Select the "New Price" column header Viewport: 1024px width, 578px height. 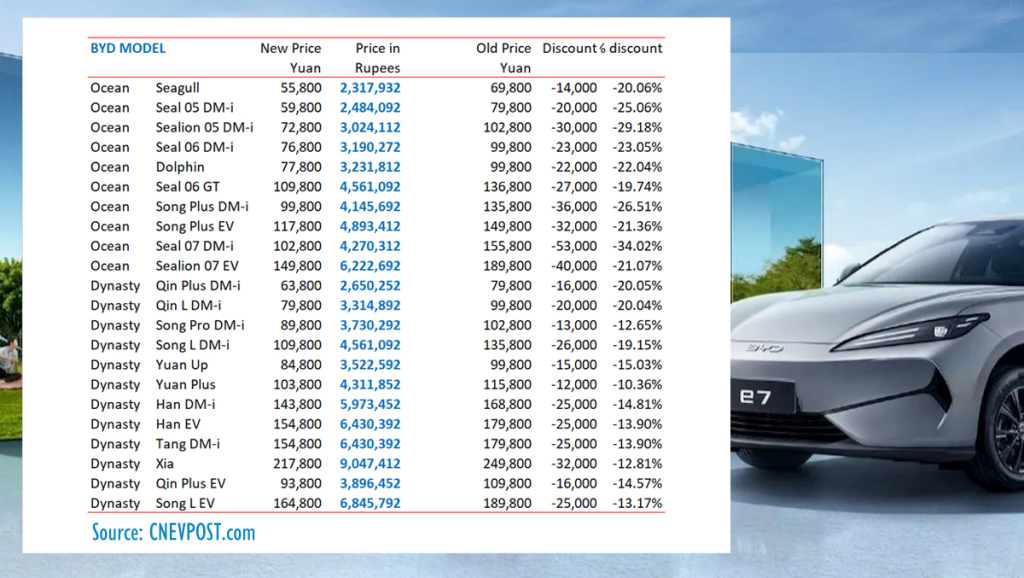(x=291, y=48)
